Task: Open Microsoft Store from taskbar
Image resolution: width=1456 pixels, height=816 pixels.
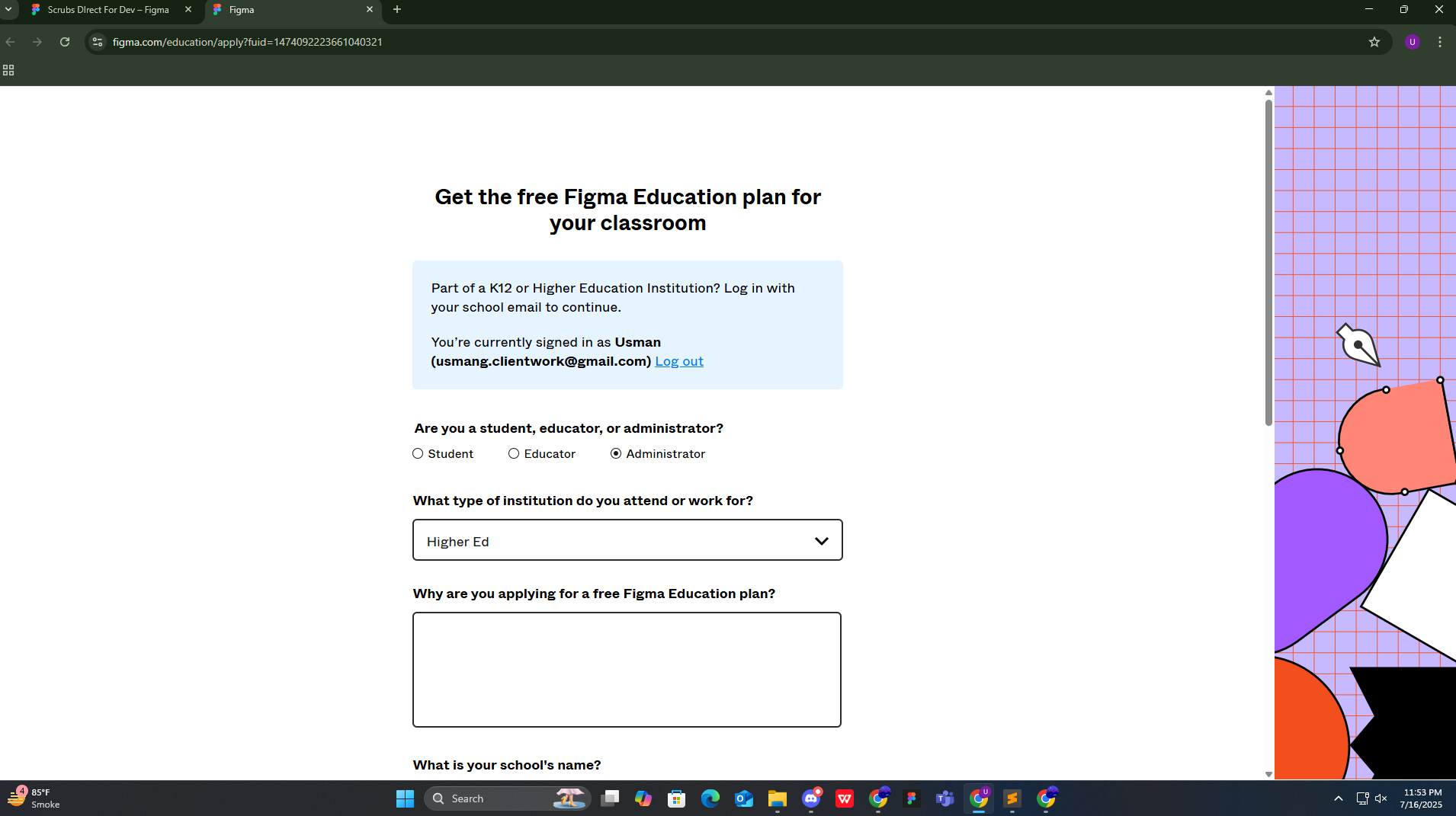Action: [677, 798]
